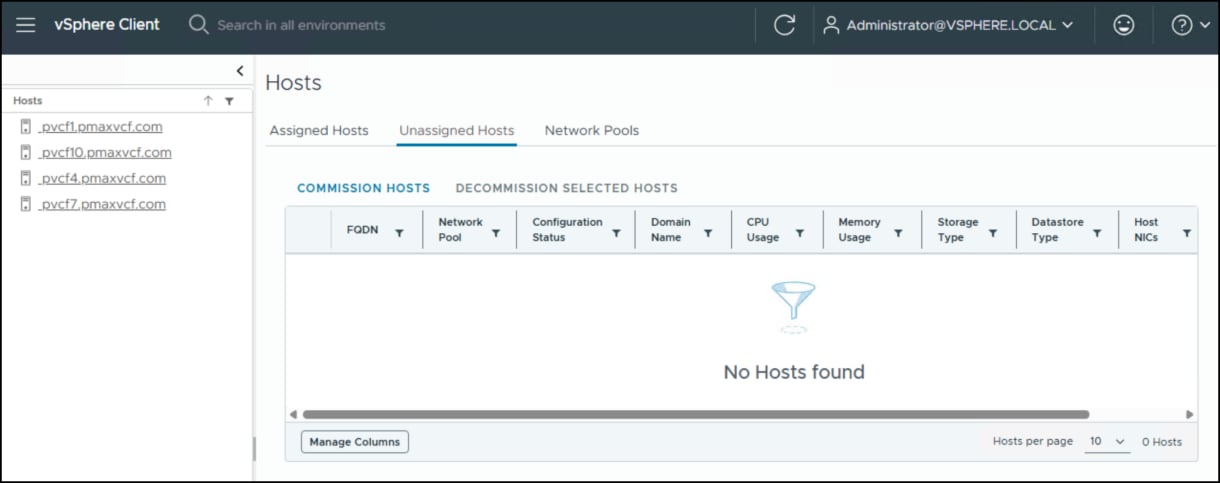
Task: Click host icon beside pvcf10.pmaxvcf.com
Action: [26, 153]
